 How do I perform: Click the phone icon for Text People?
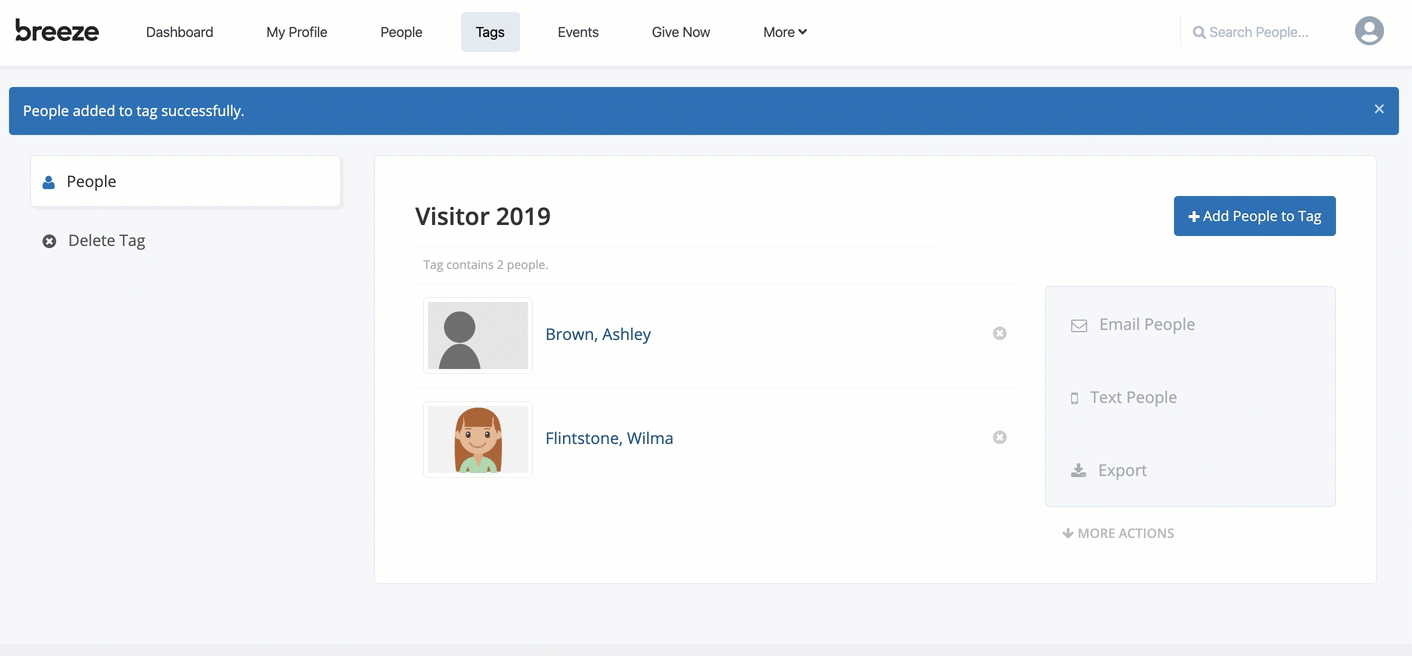click(1075, 398)
